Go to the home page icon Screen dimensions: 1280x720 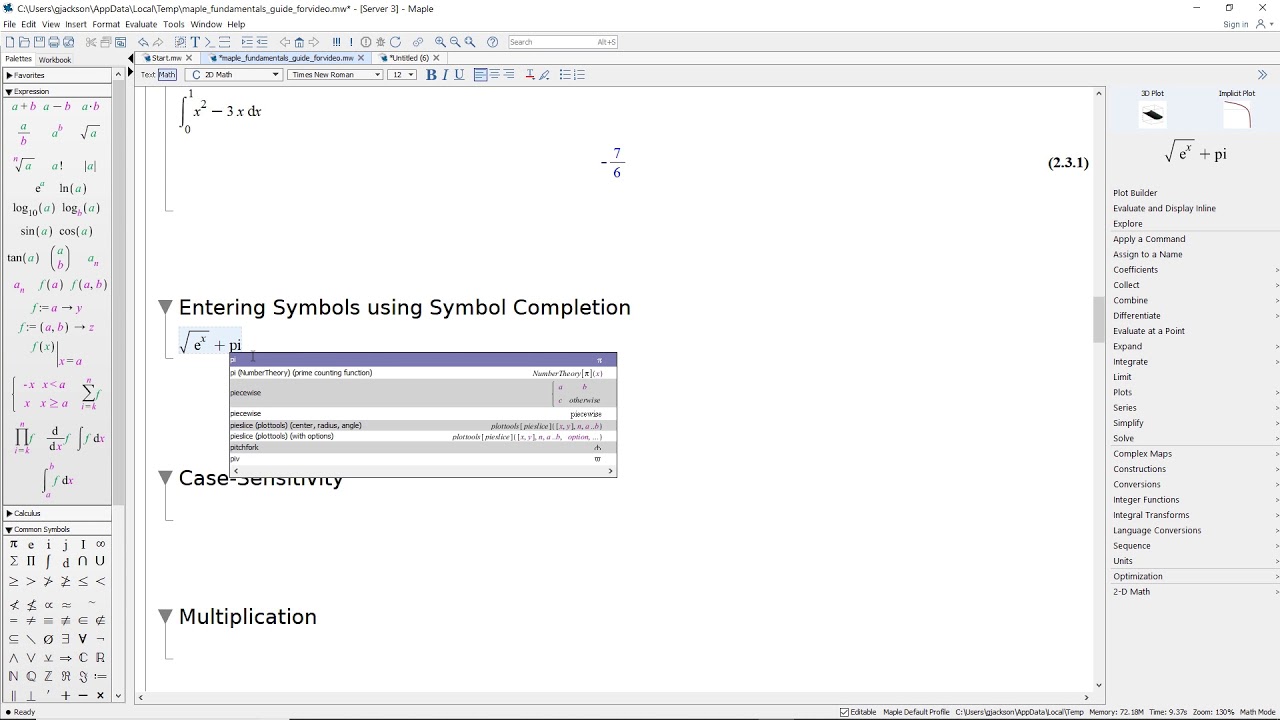coord(299,42)
